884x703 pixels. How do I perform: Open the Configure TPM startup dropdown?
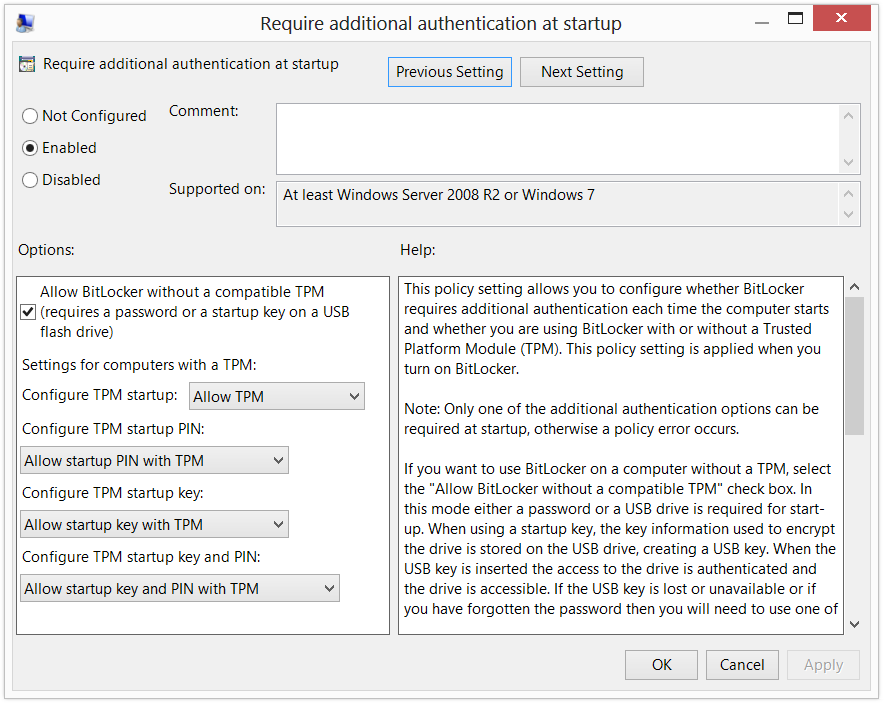point(277,396)
